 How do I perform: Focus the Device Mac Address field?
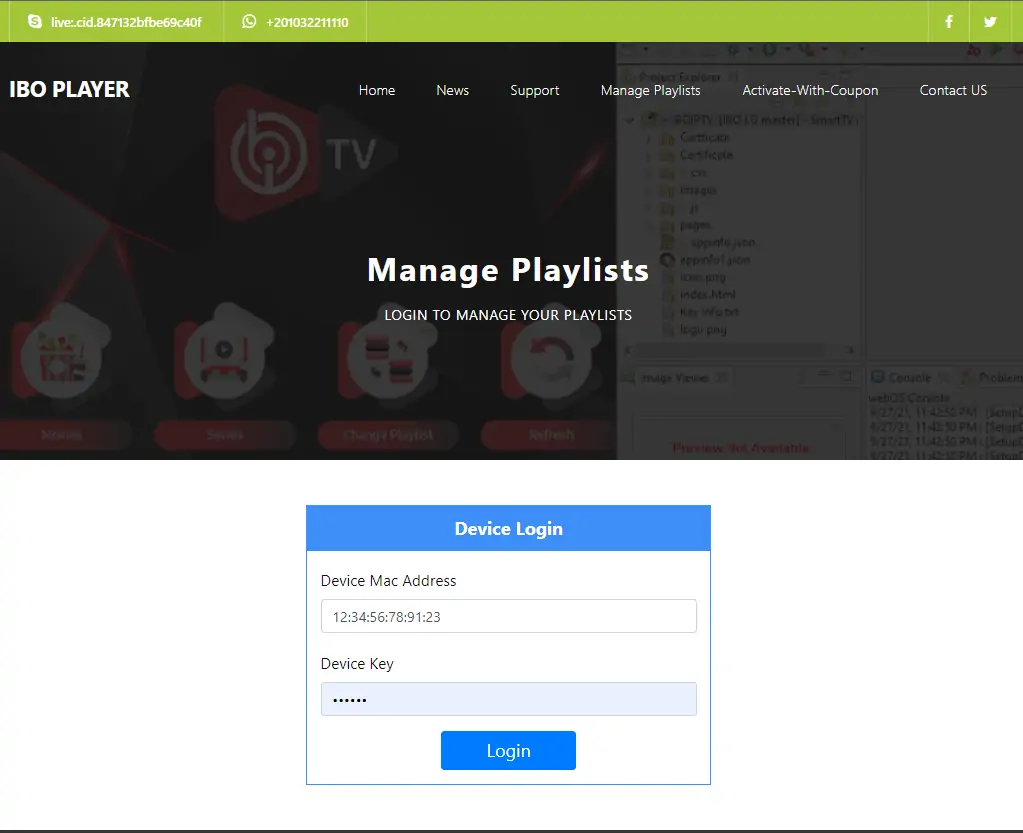[508, 617]
